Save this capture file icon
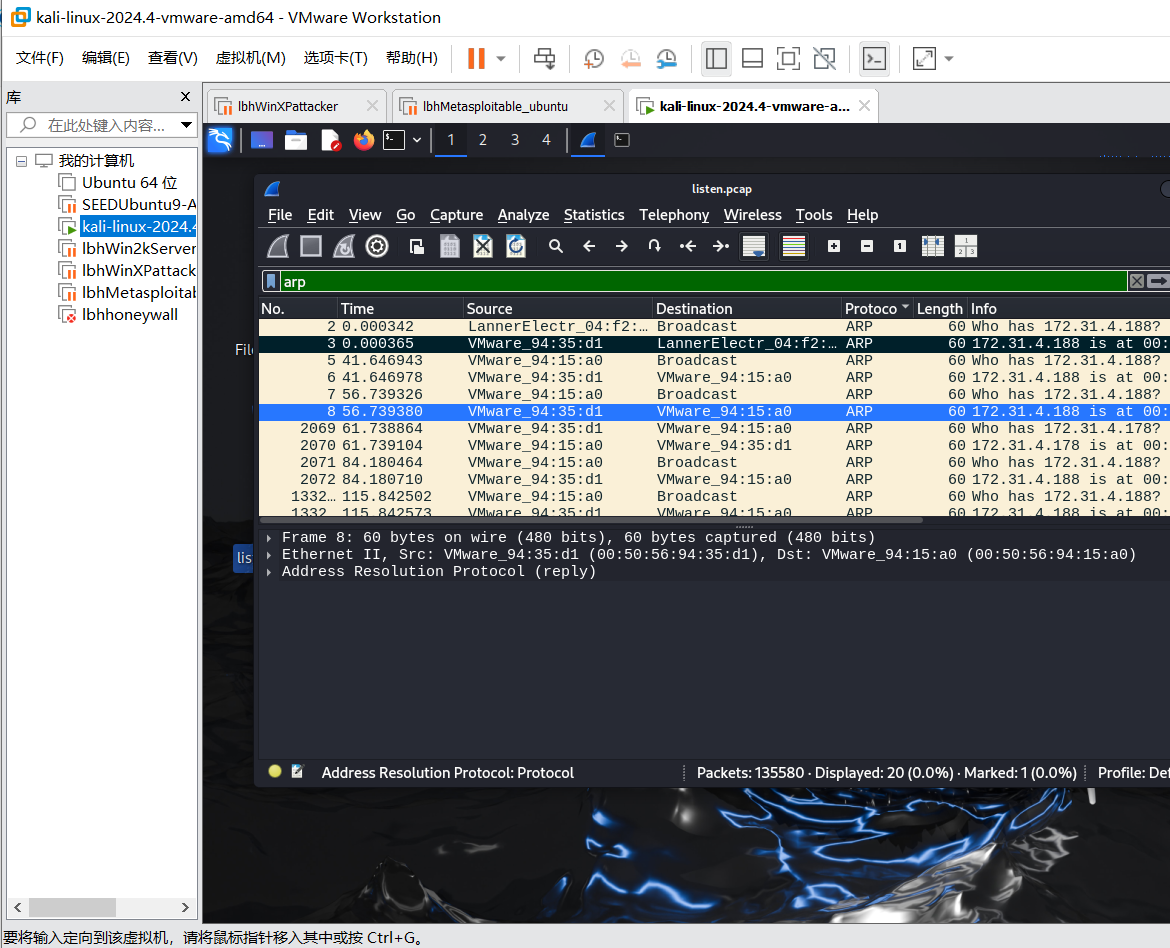 point(450,246)
